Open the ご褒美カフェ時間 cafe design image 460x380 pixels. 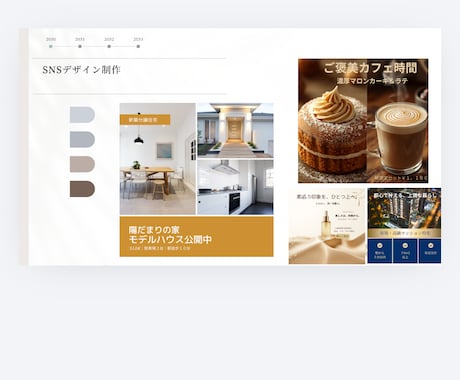click(x=363, y=121)
